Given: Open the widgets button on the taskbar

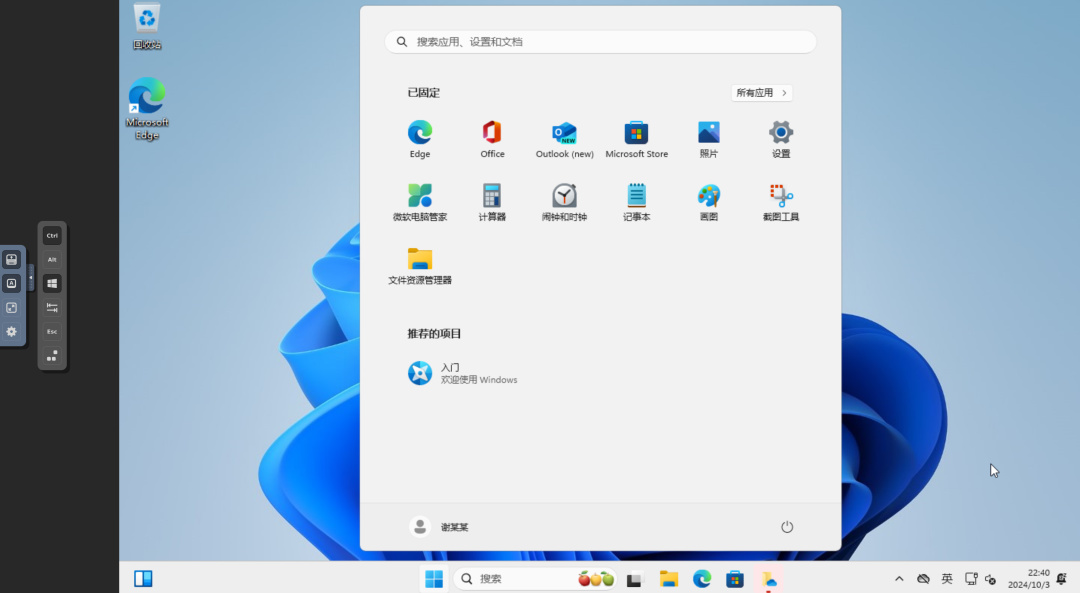Looking at the screenshot, I should pyautogui.click(x=143, y=579).
